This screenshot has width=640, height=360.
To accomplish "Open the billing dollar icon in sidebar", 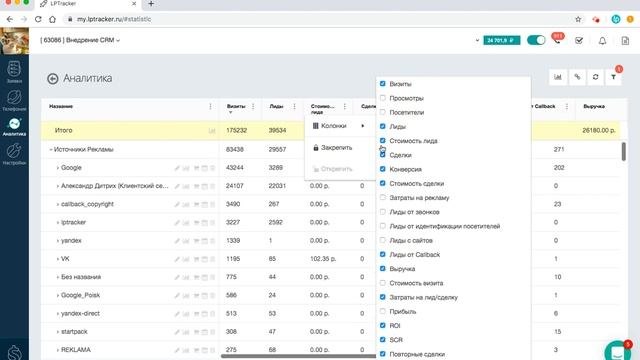I will [x=14, y=352].
